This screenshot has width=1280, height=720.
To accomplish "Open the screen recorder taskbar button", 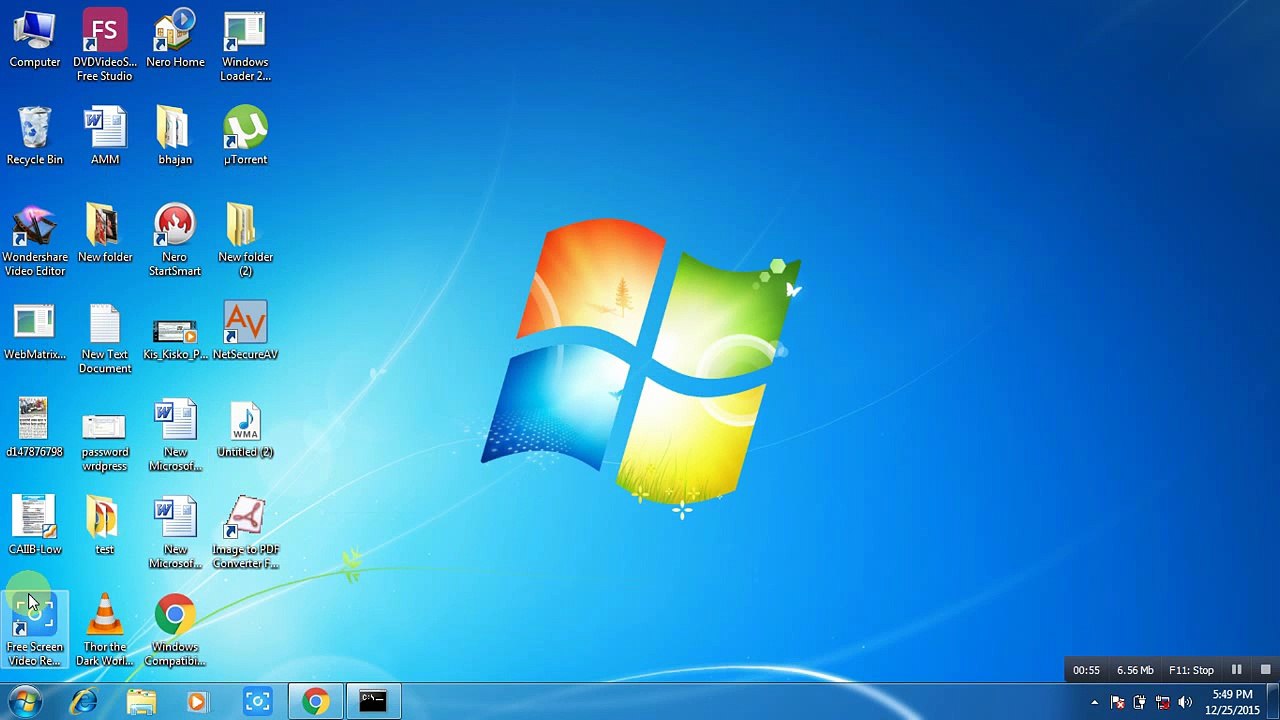I will click(x=257, y=702).
